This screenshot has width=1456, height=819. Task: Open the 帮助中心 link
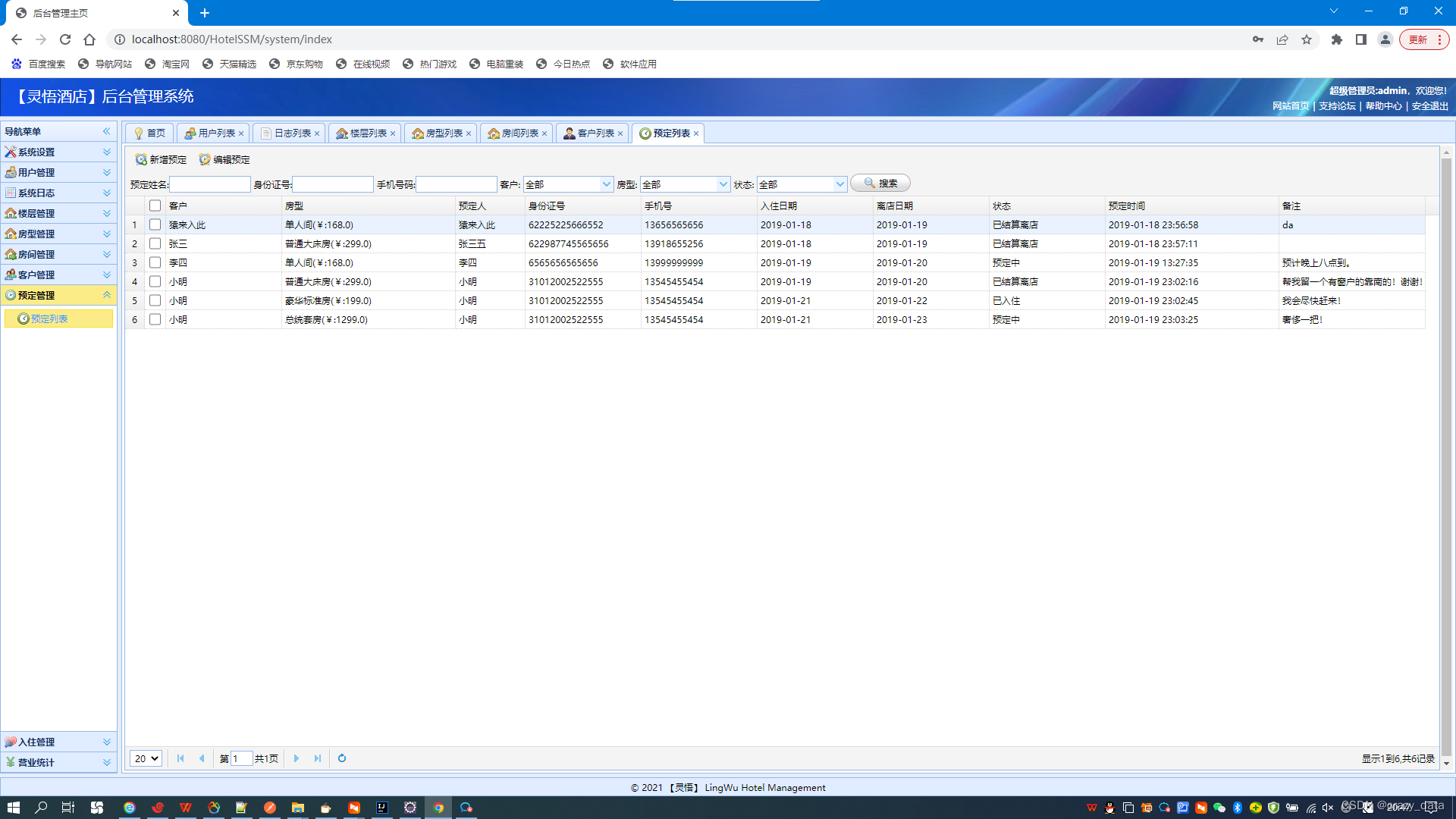(1383, 106)
